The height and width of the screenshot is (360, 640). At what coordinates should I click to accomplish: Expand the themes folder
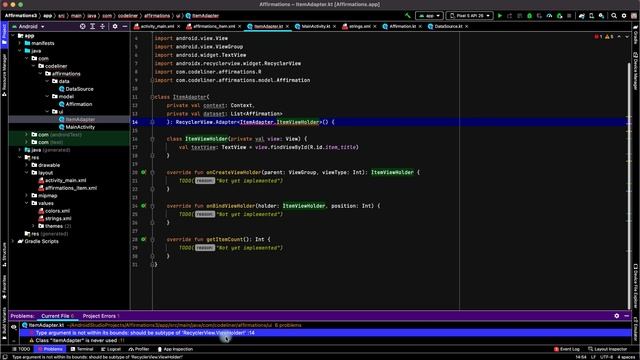(33, 226)
